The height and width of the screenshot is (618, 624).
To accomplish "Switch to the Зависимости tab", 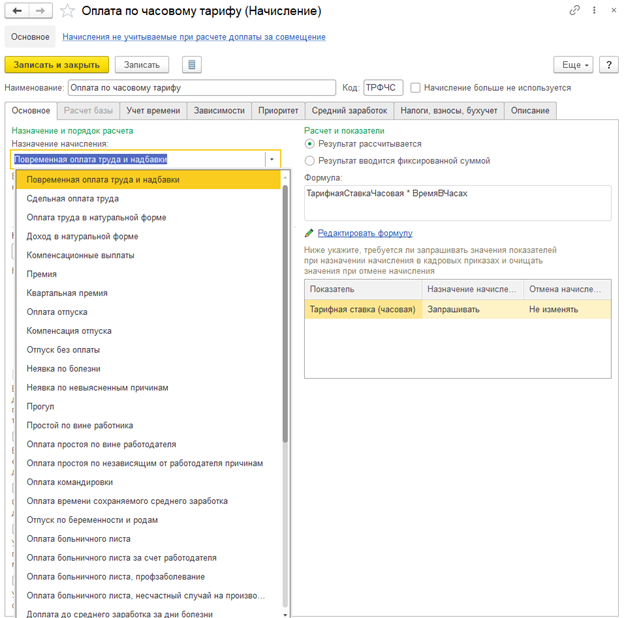I will (219, 111).
